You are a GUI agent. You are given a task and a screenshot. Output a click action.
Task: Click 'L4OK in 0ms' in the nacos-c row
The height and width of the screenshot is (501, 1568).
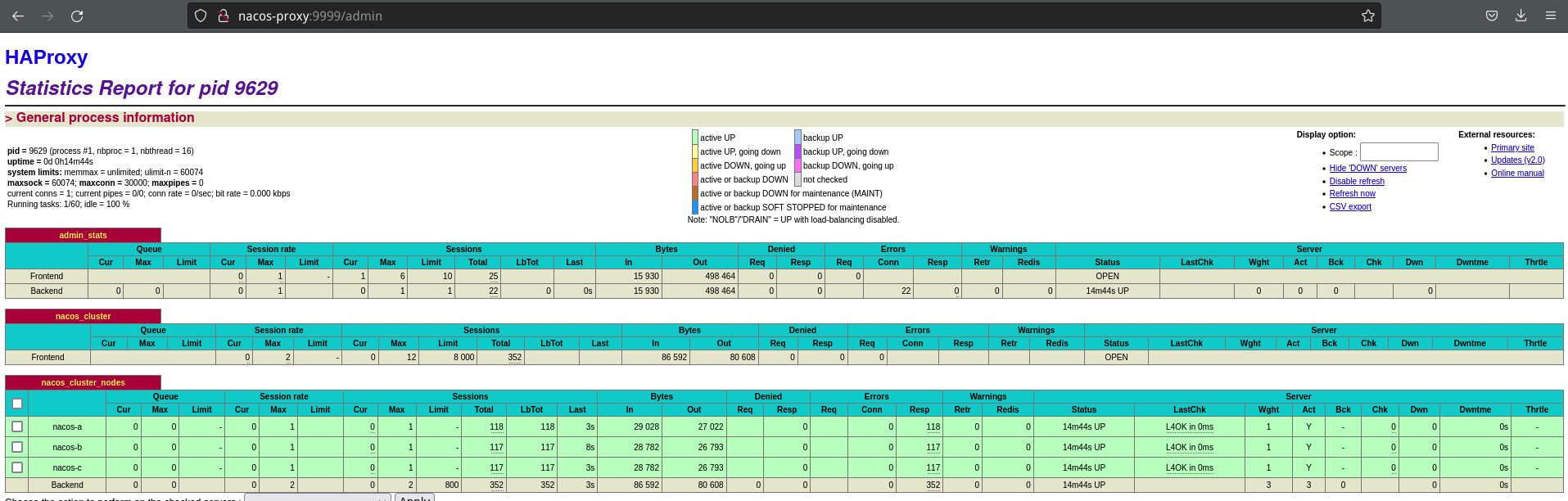[x=1189, y=468]
